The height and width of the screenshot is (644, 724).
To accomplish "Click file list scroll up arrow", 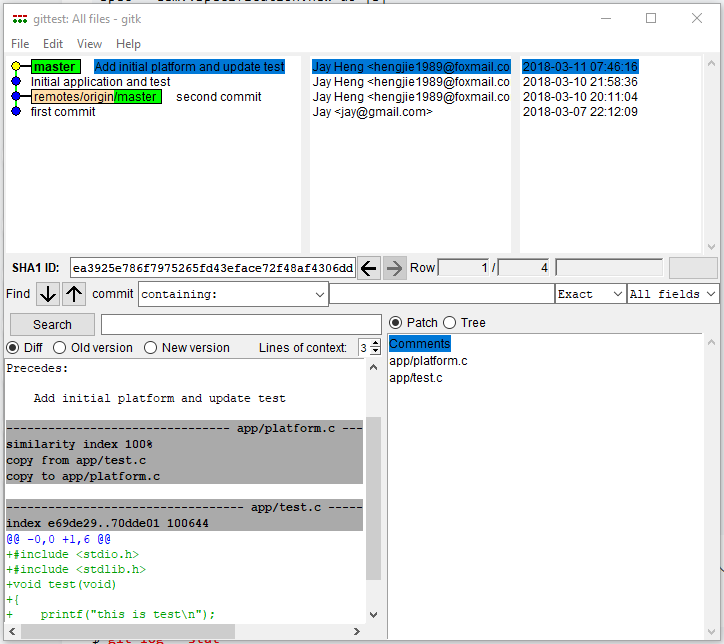I will click(x=711, y=342).
